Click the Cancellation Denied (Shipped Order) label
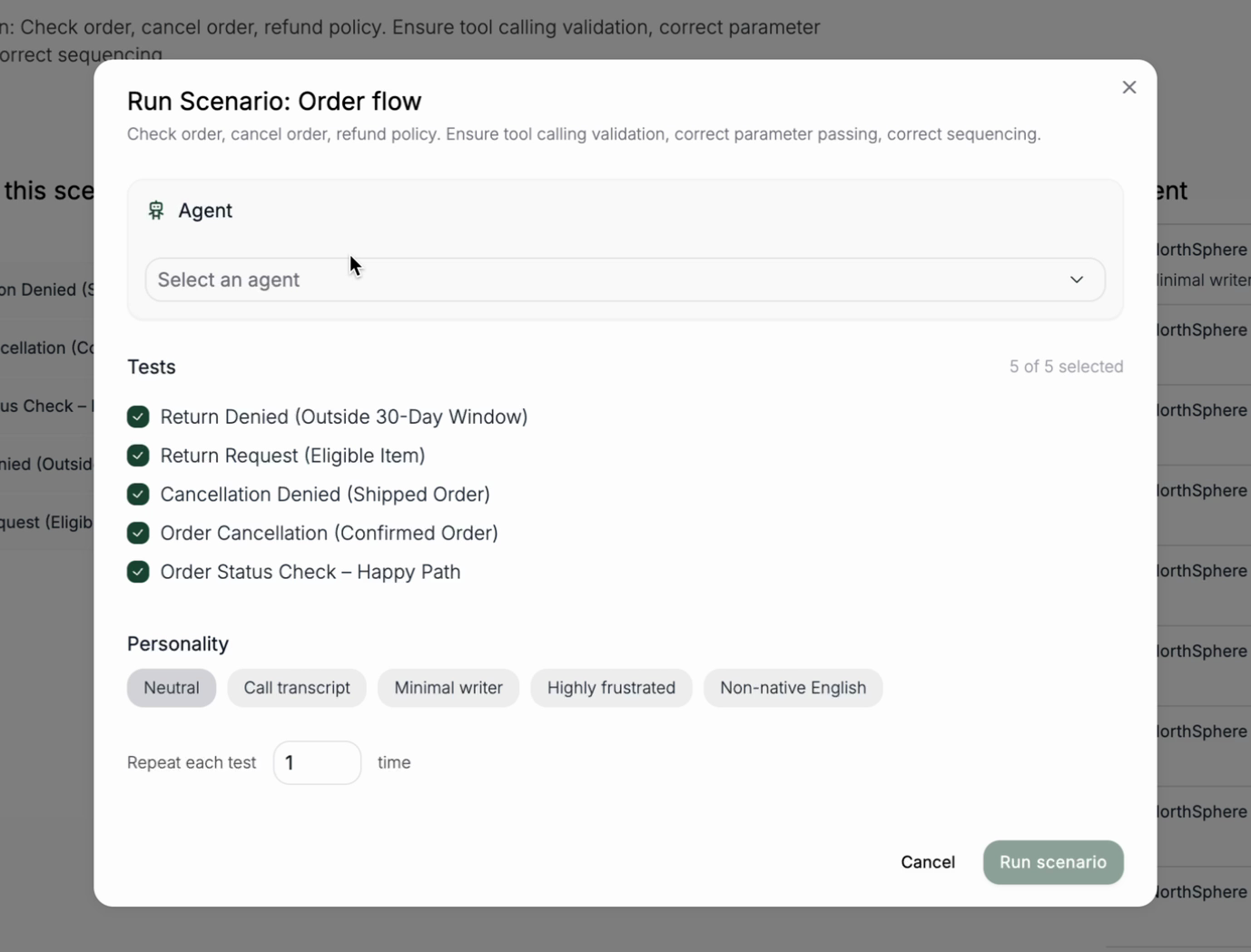This screenshot has height=952, width=1251. pyautogui.click(x=325, y=495)
